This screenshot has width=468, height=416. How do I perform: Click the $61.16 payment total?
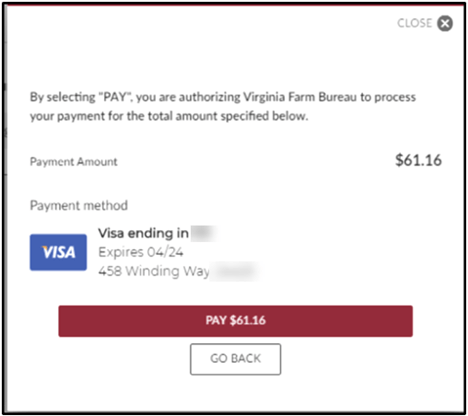click(x=418, y=160)
